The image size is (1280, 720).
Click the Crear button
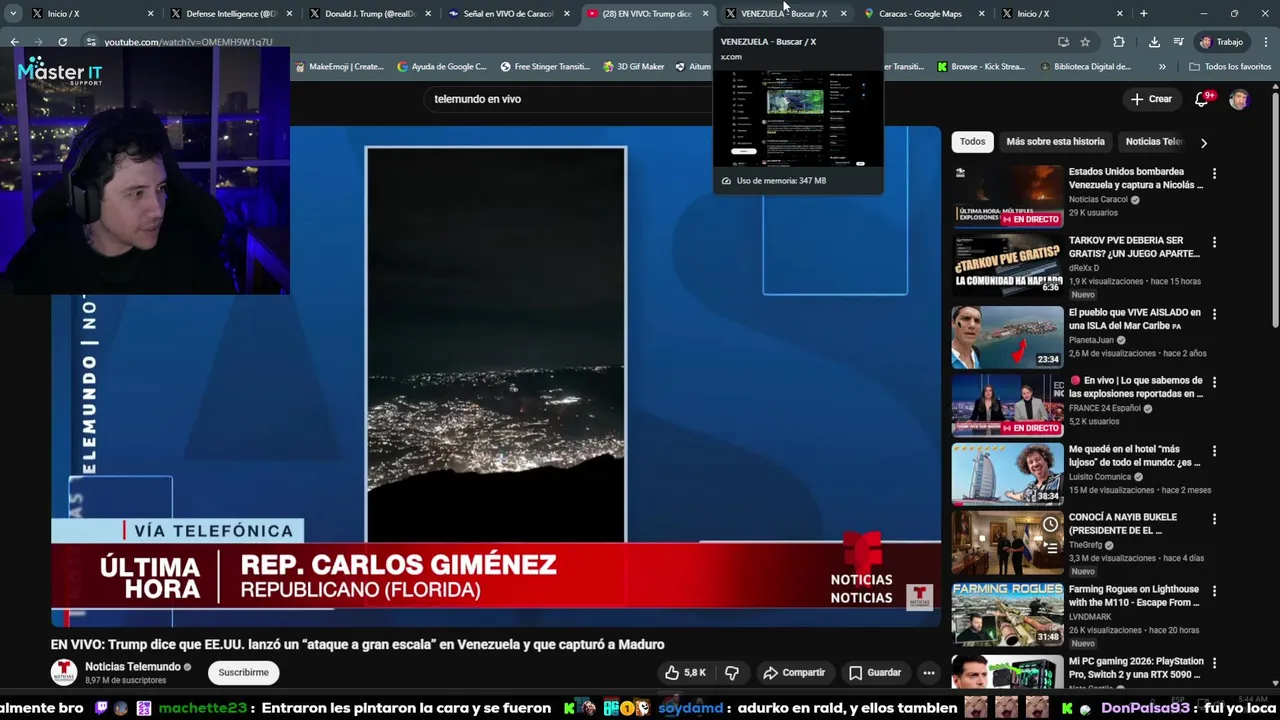(1151, 99)
